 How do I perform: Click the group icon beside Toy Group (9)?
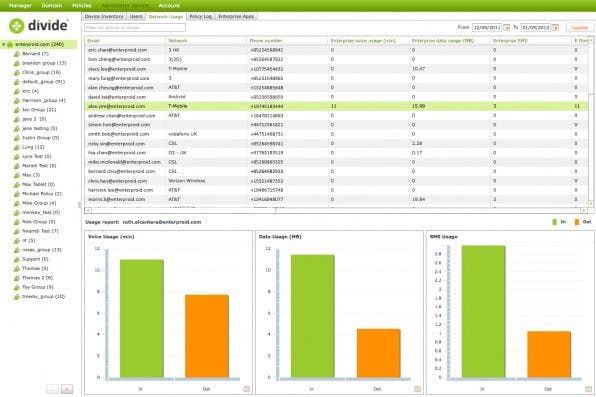pyautogui.click(x=17, y=287)
